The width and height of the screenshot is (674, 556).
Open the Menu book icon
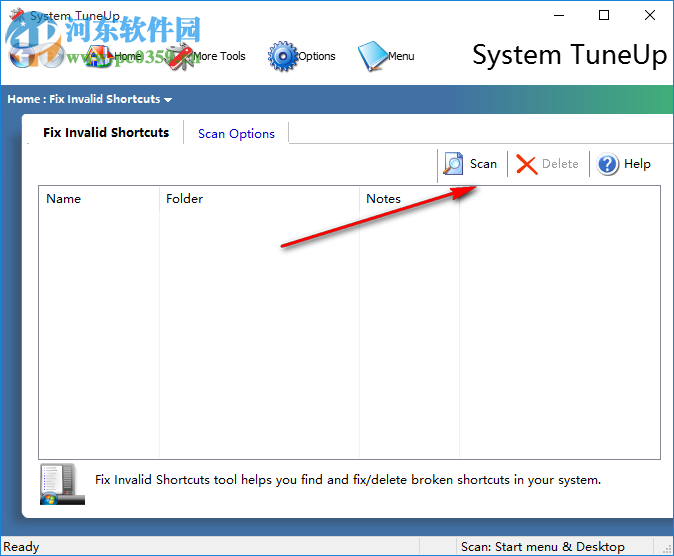(x=373, y=56)
